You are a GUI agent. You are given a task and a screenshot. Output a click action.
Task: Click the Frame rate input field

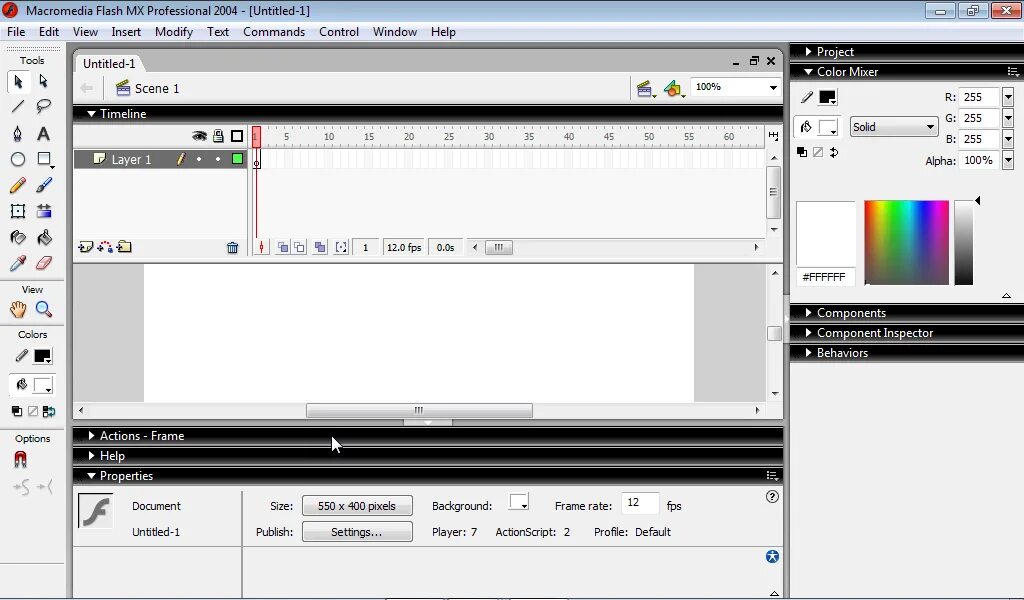[640, 503]
